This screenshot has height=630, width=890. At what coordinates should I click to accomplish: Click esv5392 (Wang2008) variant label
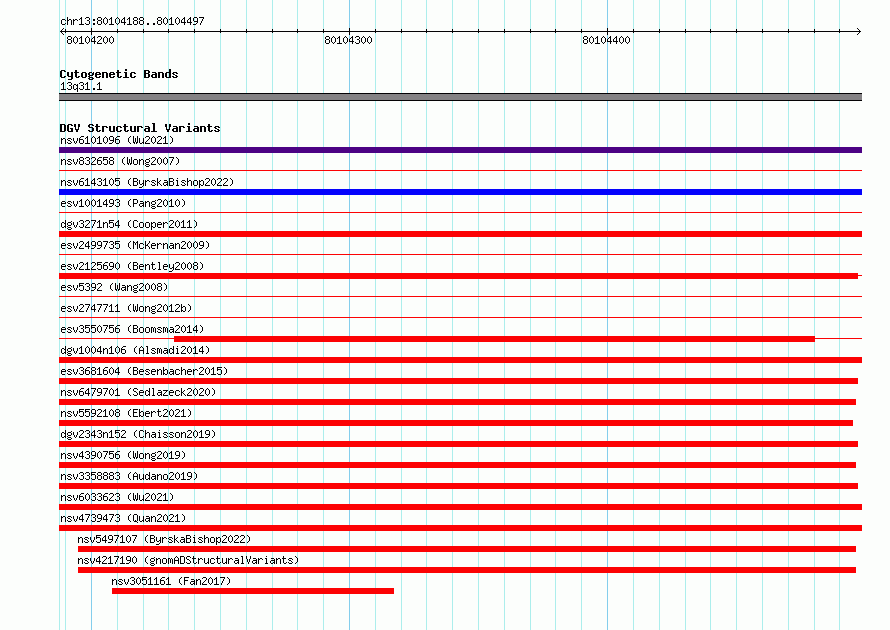(x=114, y=287)
